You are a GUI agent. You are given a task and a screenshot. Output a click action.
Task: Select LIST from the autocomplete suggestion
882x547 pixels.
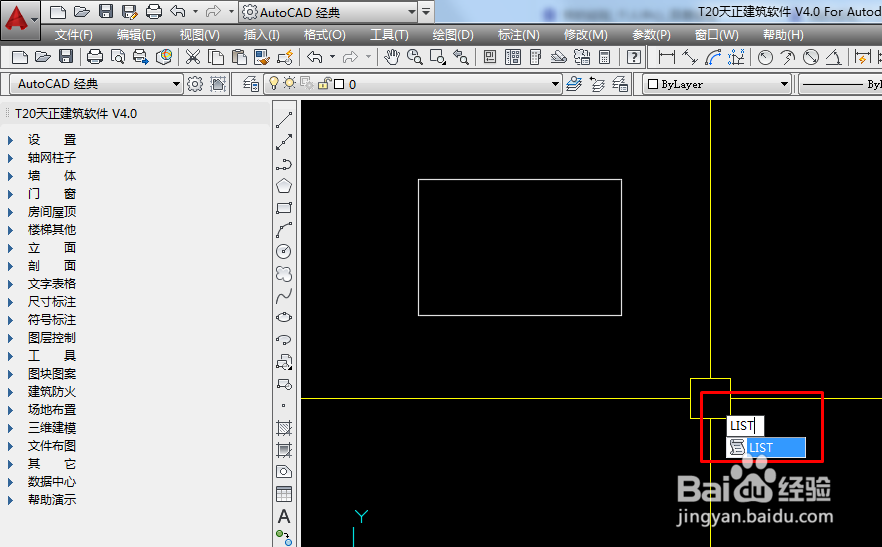[x=766, y=447]
